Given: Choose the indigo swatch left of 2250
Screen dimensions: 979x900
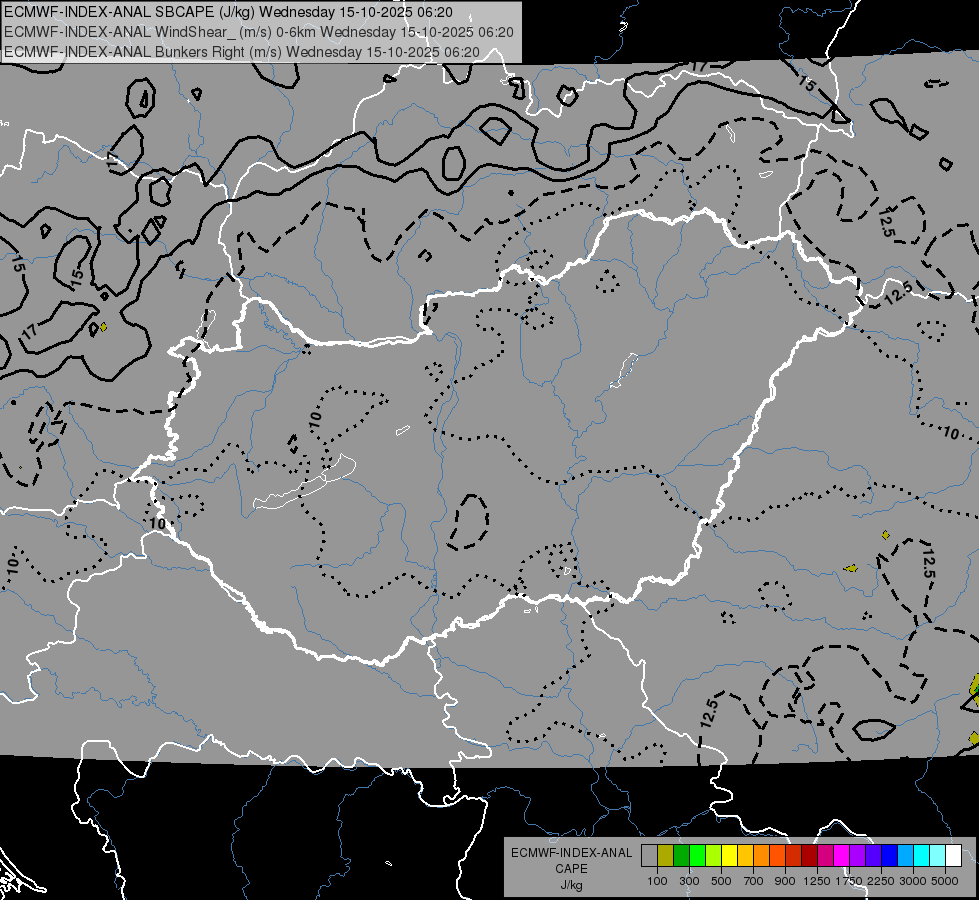Looking at the screenshot, I should click(x=873, y=856).
